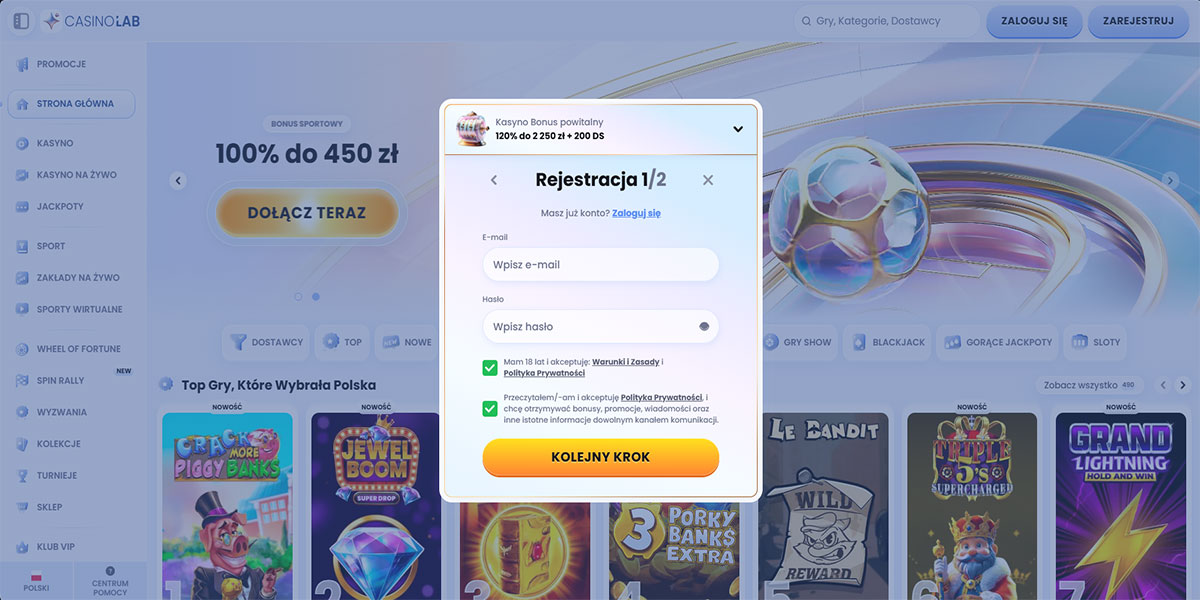This screenshot has width=1200, height=600.
Task: Uncheck the bonuses and promotions consent checkbox
Action: click(490, 408)
